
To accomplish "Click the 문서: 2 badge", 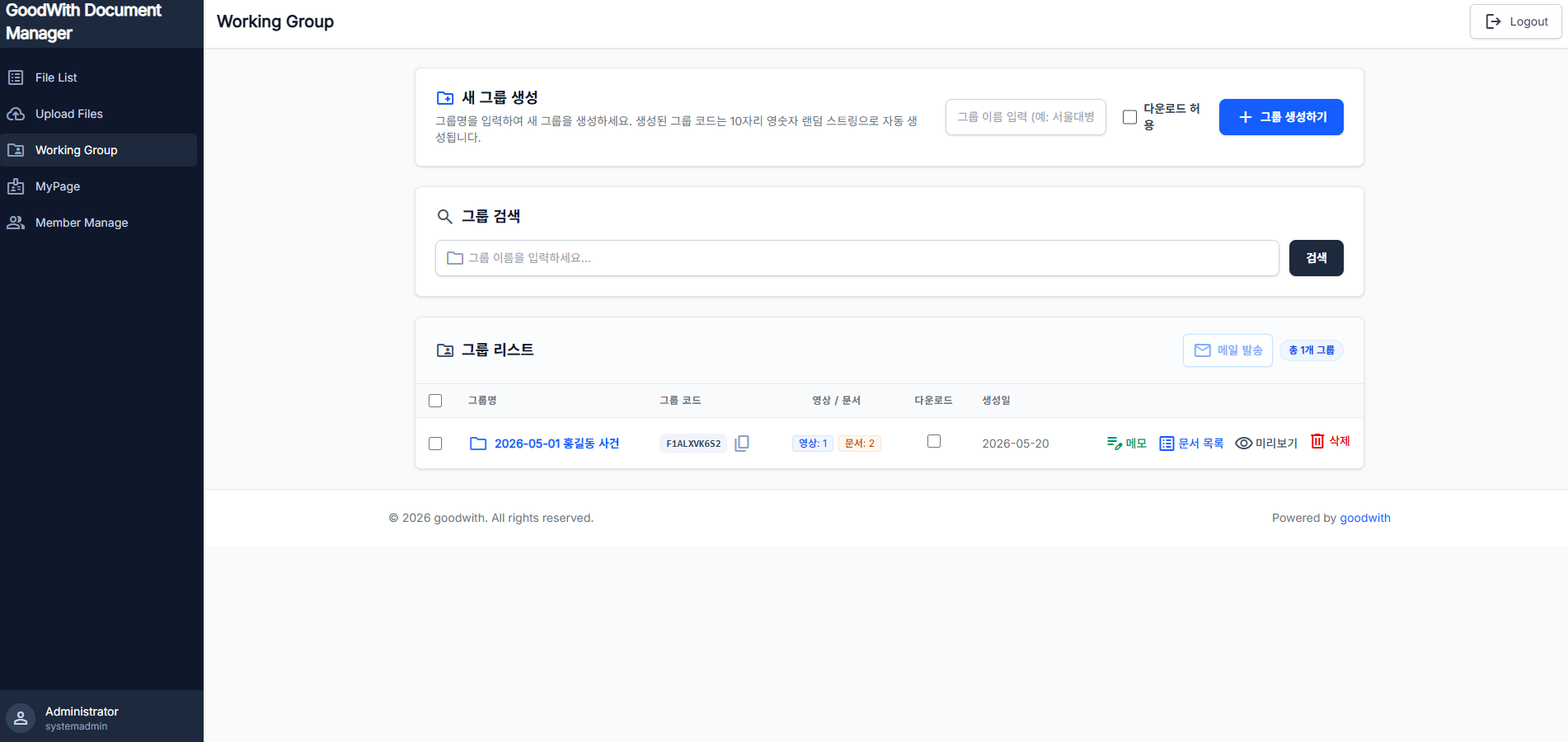I will click(x=860, y=444).
